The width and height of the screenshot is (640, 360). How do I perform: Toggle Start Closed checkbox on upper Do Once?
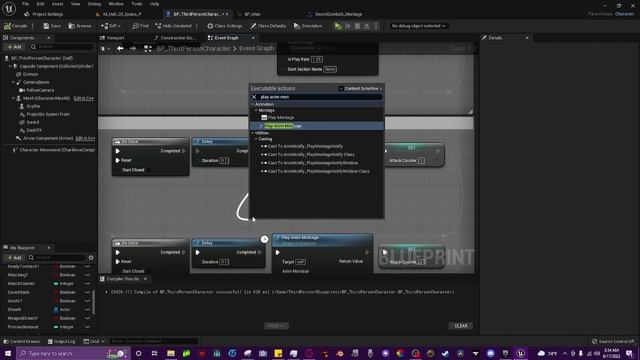[x=149, y=170]
